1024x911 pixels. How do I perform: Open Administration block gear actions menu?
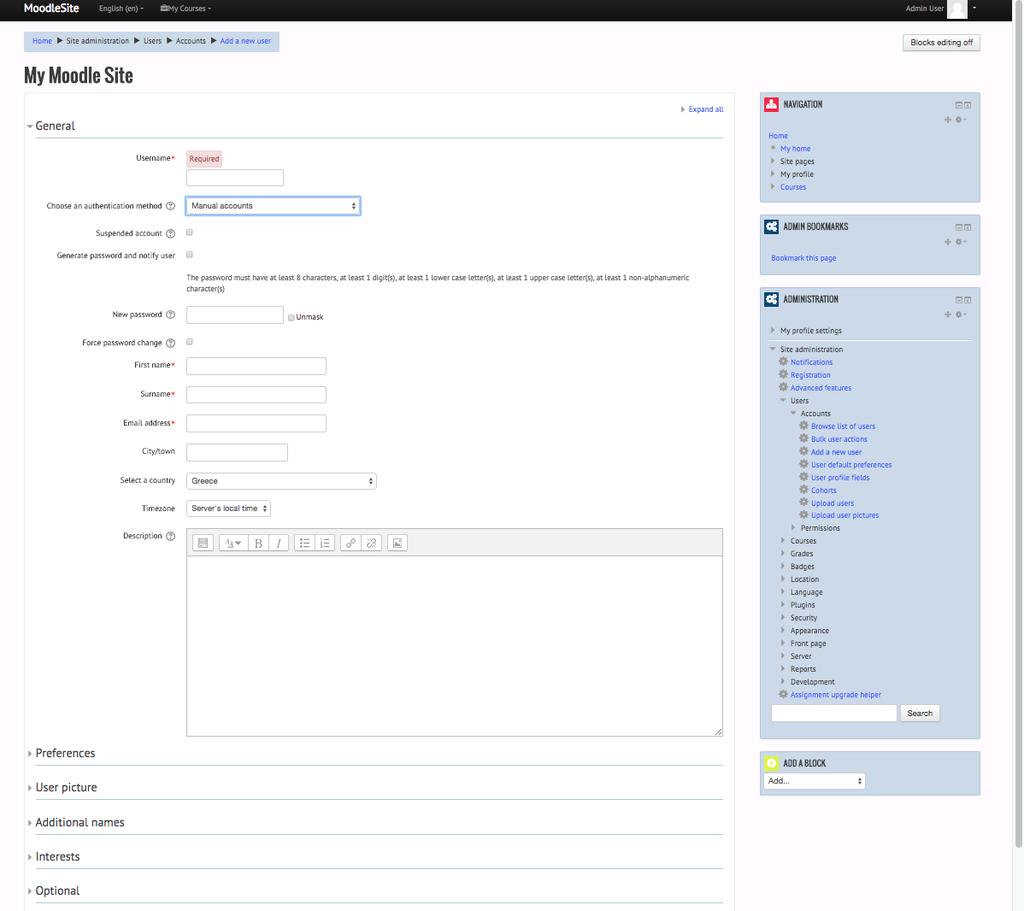pyautogui.click(x=961, y=314)
